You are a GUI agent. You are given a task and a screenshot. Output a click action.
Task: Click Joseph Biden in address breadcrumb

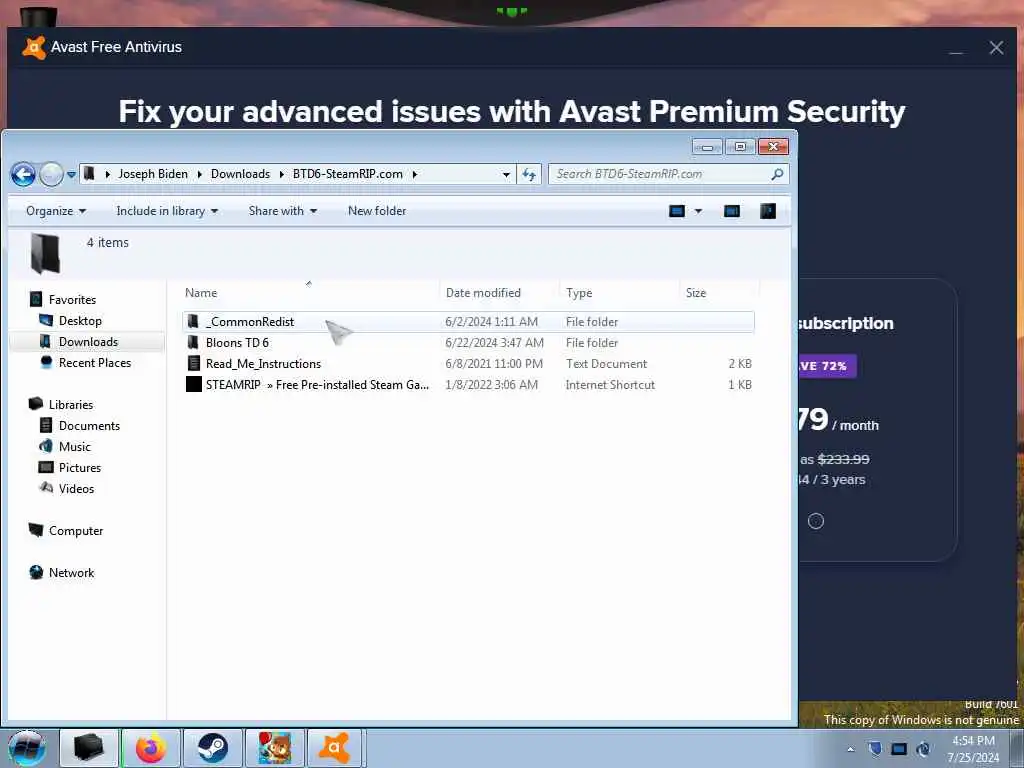click(x=153, y=174)
